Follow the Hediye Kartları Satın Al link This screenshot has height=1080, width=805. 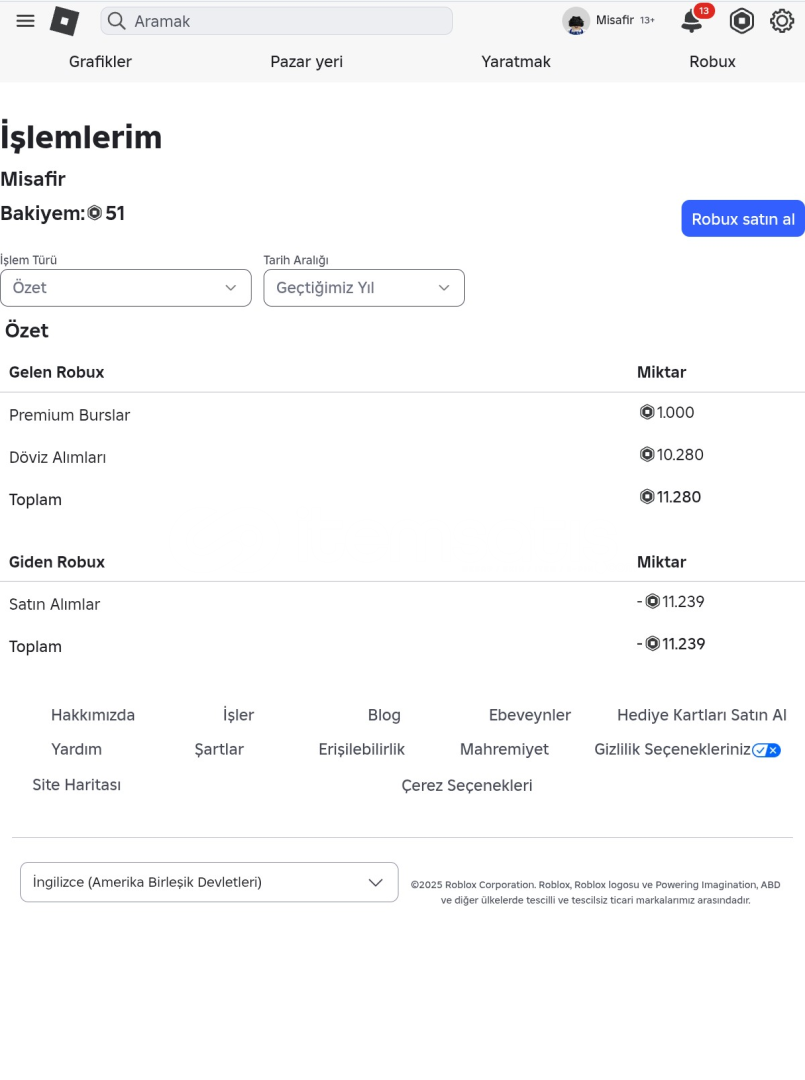point(702,715)
